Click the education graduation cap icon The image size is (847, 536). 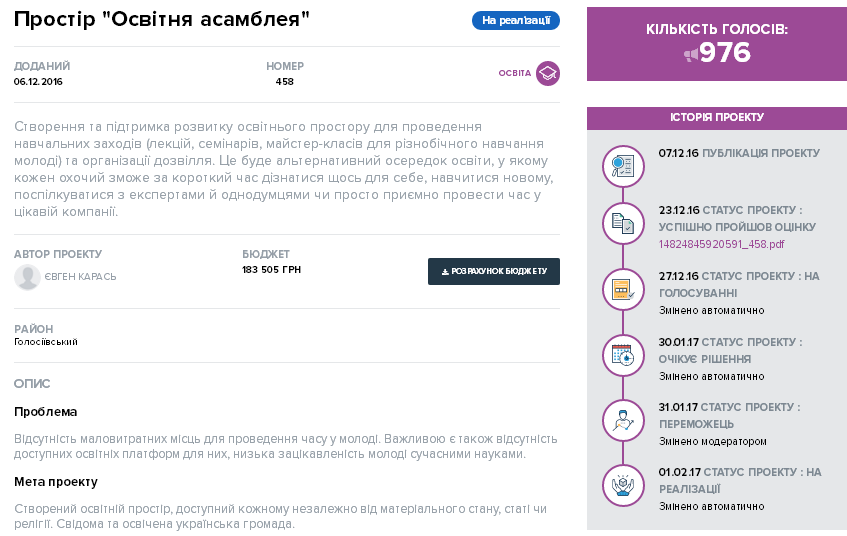click(547, 73)
